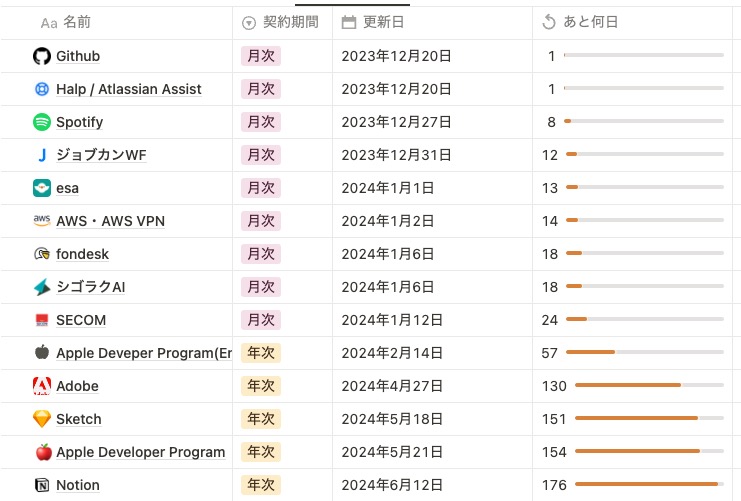Select the value 24 in SECOM row
Viewport: 741px width, 501px height.
pos(550,320)
